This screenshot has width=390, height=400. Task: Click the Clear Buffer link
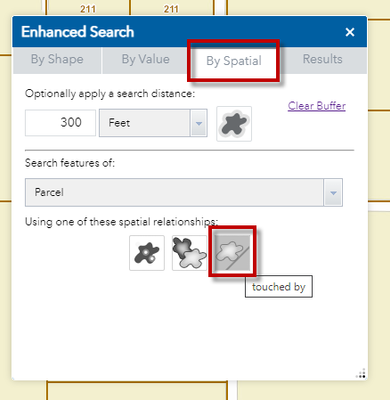click(317, 106)
